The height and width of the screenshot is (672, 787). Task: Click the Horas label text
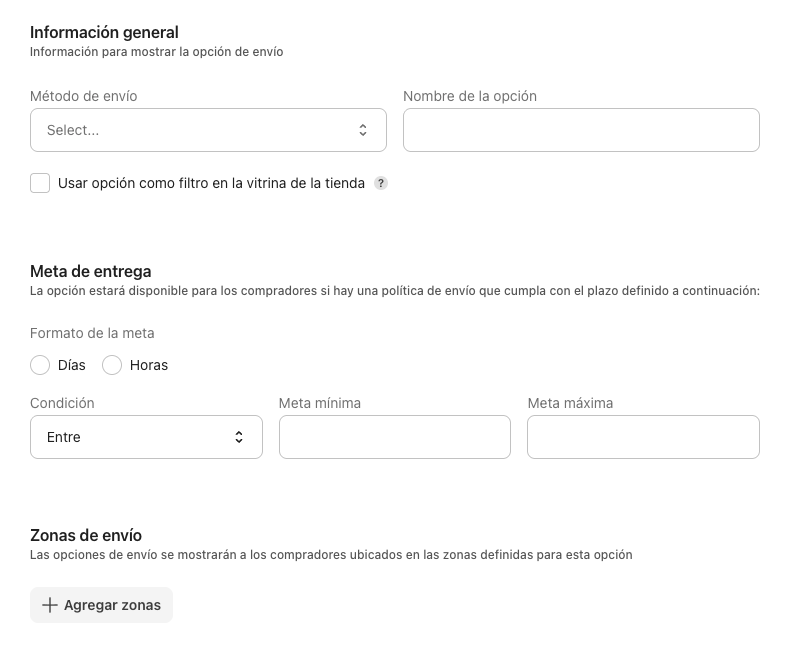[x=149, y=365]
